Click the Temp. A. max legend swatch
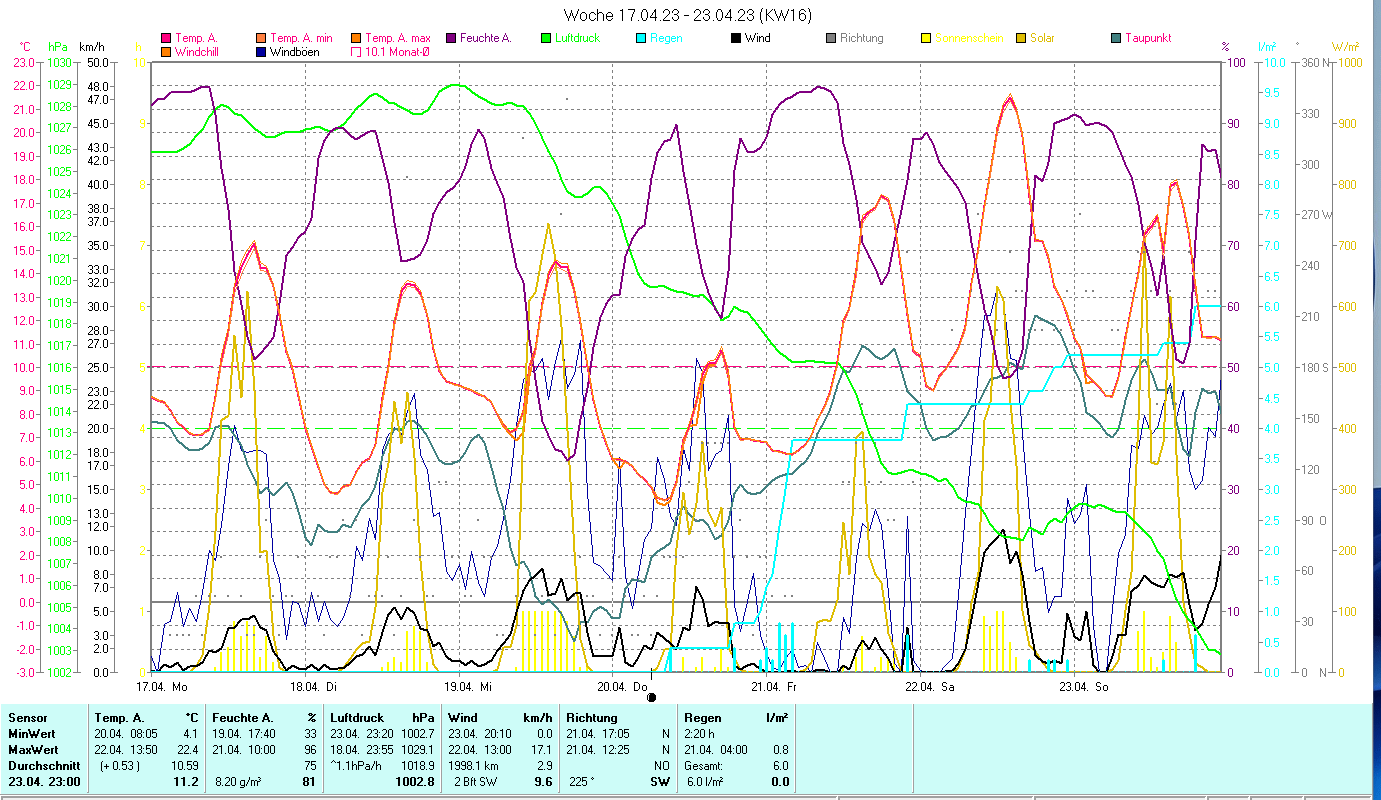Image resolution: width=1381 pixels, height=800 pixels. [356, 38]
